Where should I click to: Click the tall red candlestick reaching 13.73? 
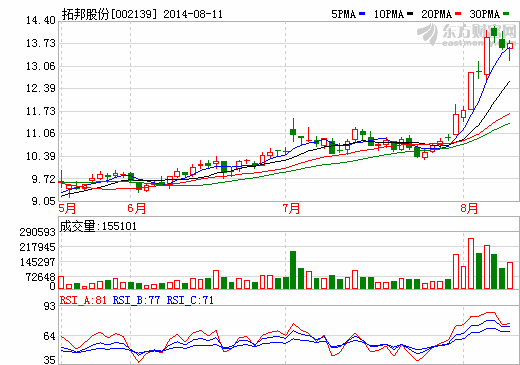coord(487,56)
